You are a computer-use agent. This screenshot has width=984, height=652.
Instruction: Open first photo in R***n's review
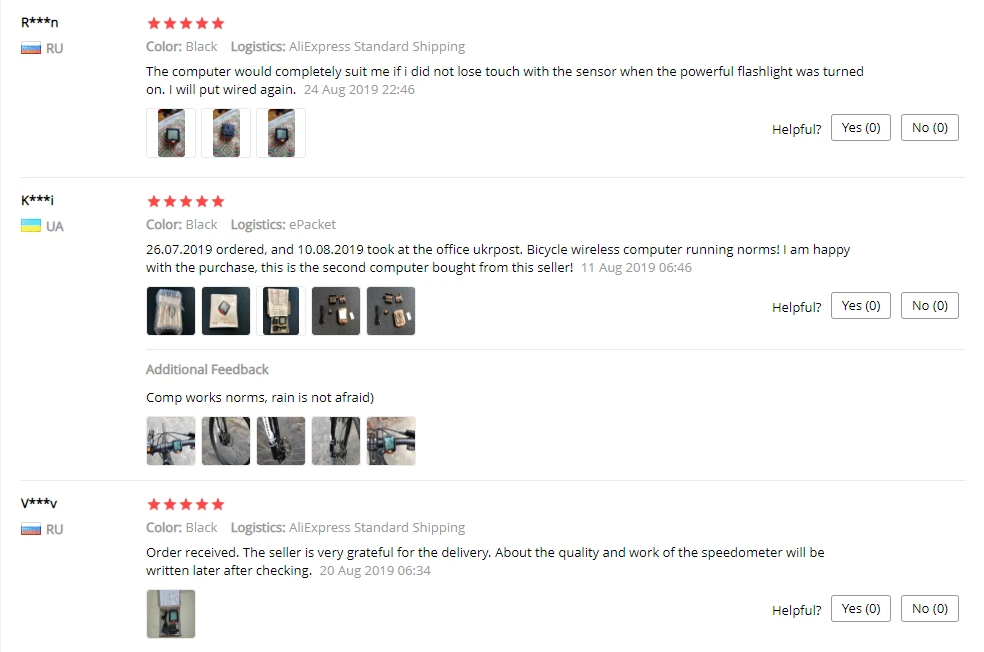171,133
